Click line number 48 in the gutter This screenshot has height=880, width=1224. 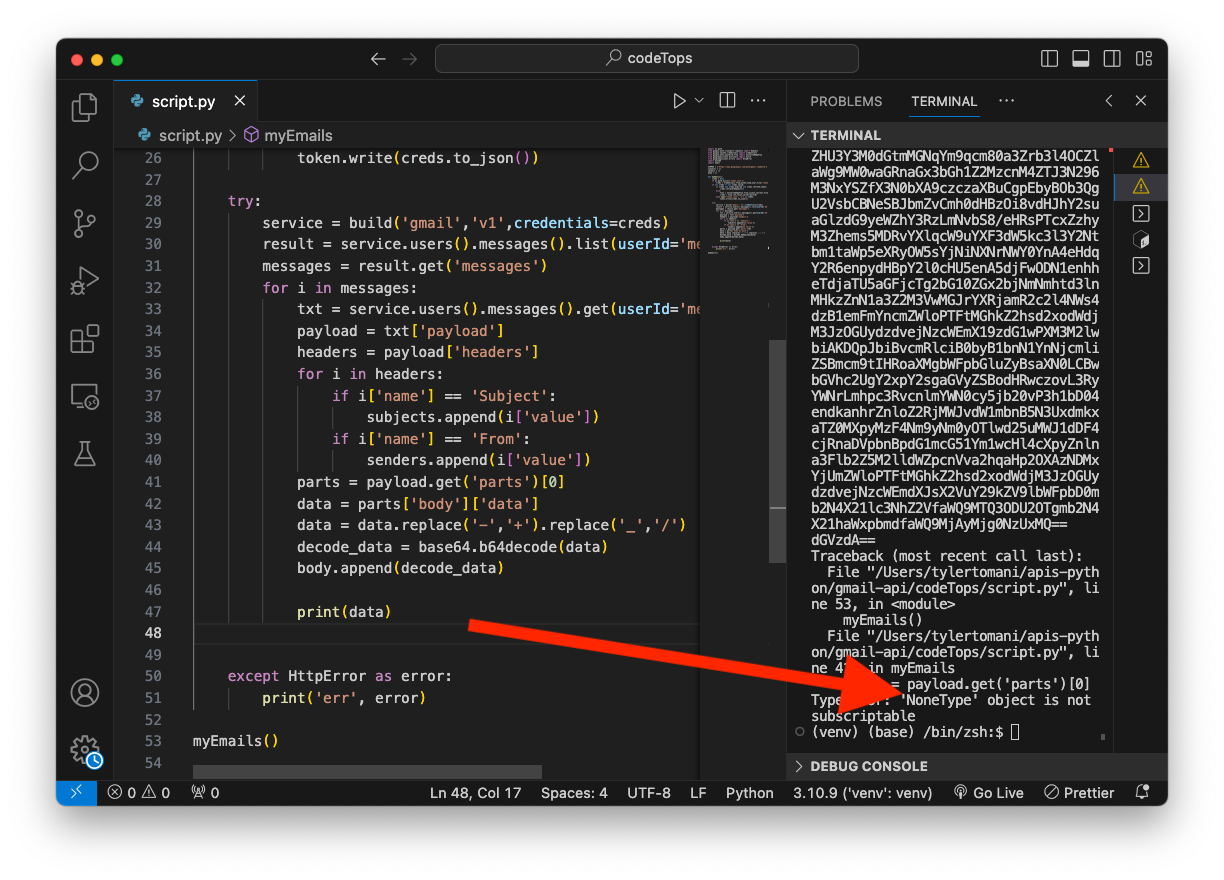coord(152,633)
